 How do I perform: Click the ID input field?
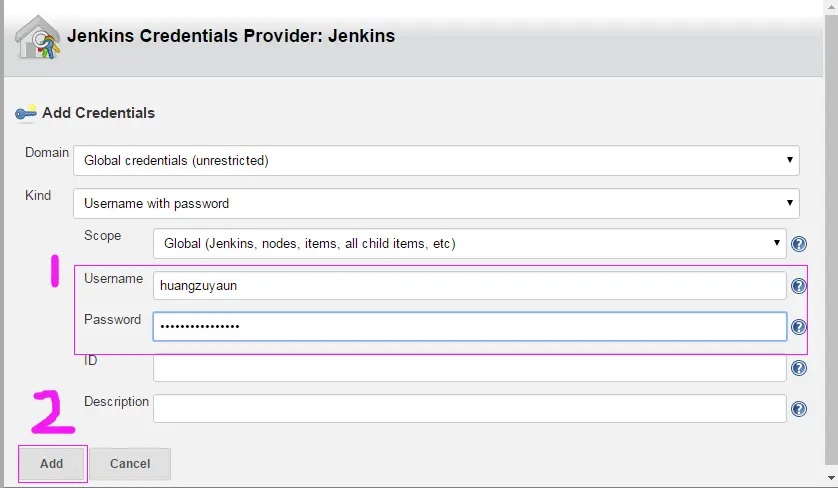[470, 368]
